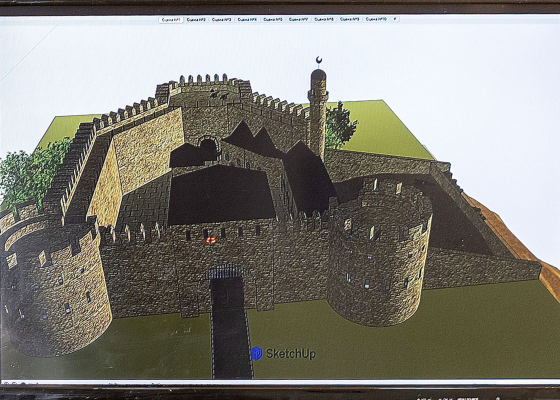Switch to the Сцена №1 scene tab
Viewport: 560px width, 400px height.
(171, 20)
